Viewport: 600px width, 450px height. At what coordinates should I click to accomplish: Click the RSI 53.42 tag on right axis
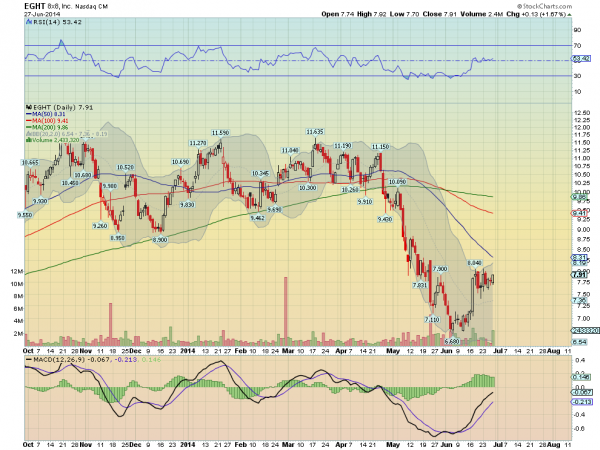pyautogui.click(x=581, y=59)
